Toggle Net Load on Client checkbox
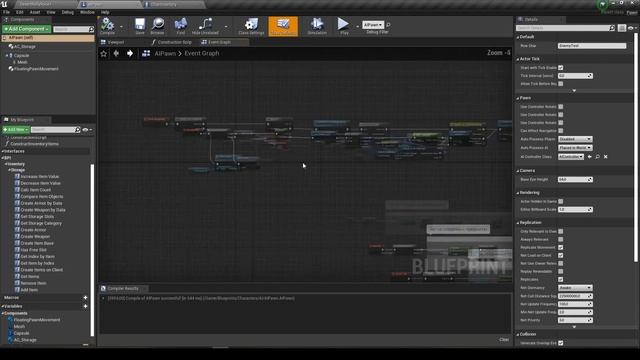The width and height of the screenshot is (640, 360). point(561,256)
